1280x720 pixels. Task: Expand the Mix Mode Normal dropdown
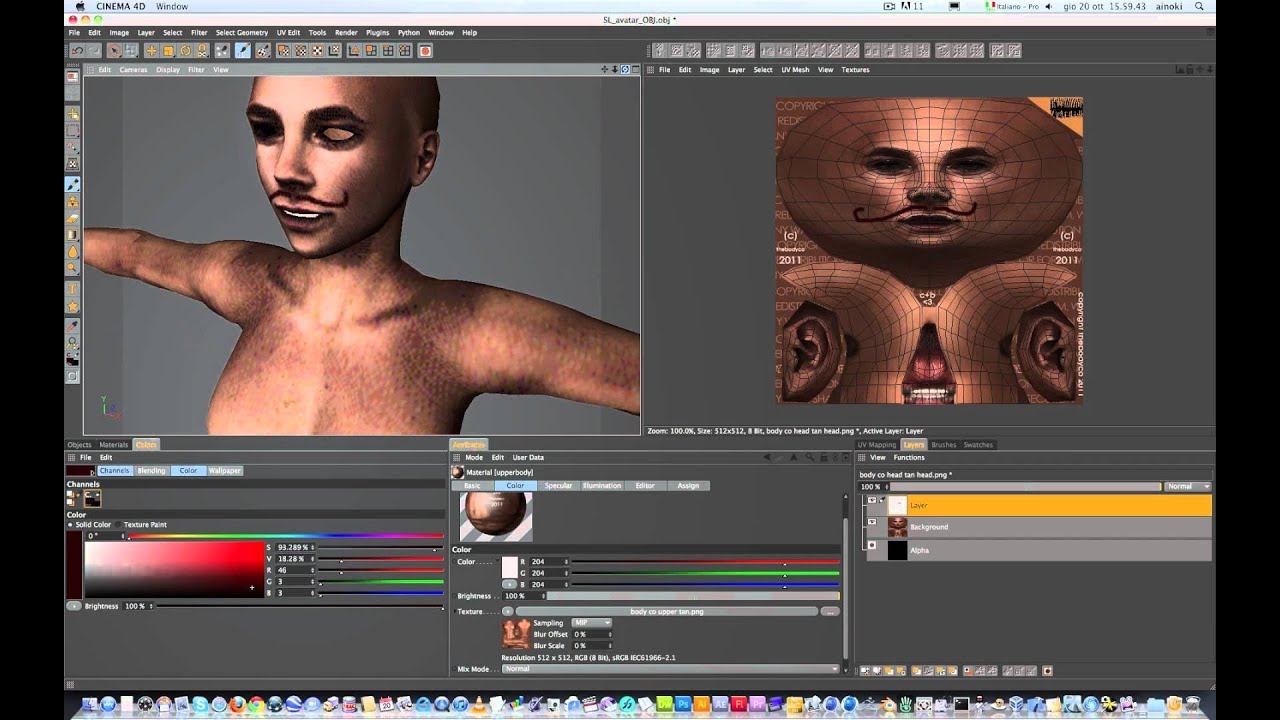pyautogui.click(x=670, y=668)
